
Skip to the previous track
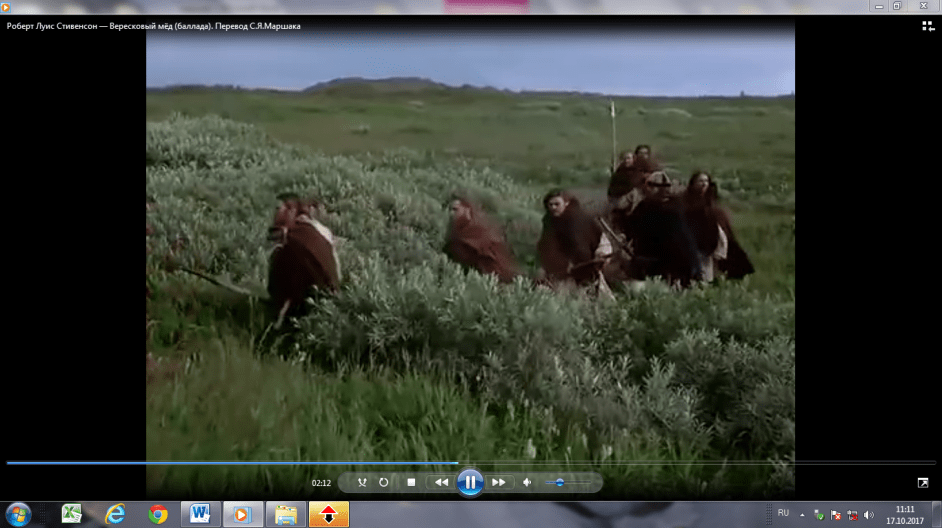pyautogui.click(x=442, y=482)
